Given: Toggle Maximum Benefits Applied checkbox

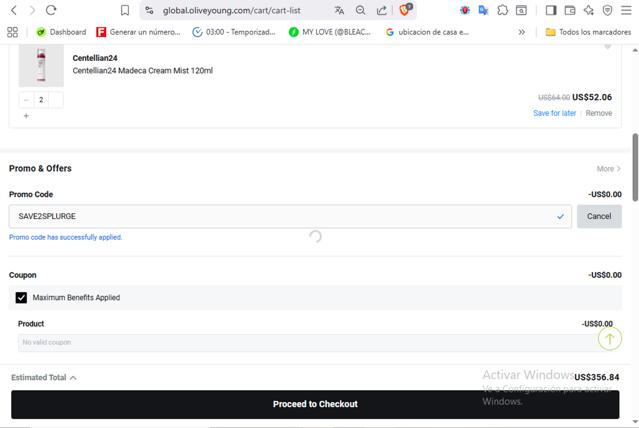Looking at the screenshot, I should tap(21, 298).
